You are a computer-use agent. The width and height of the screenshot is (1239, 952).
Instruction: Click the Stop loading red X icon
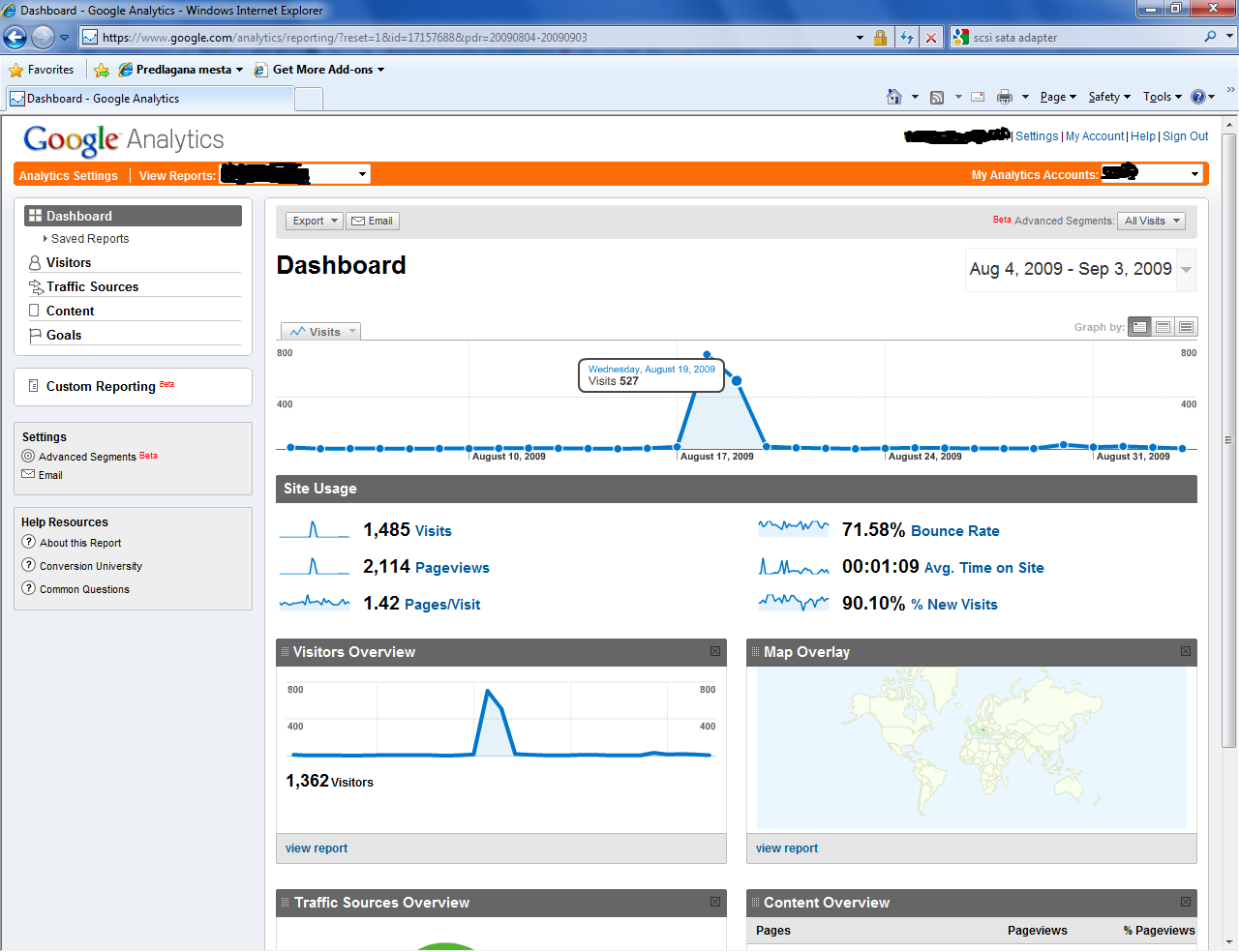click(x=931, y=38)
